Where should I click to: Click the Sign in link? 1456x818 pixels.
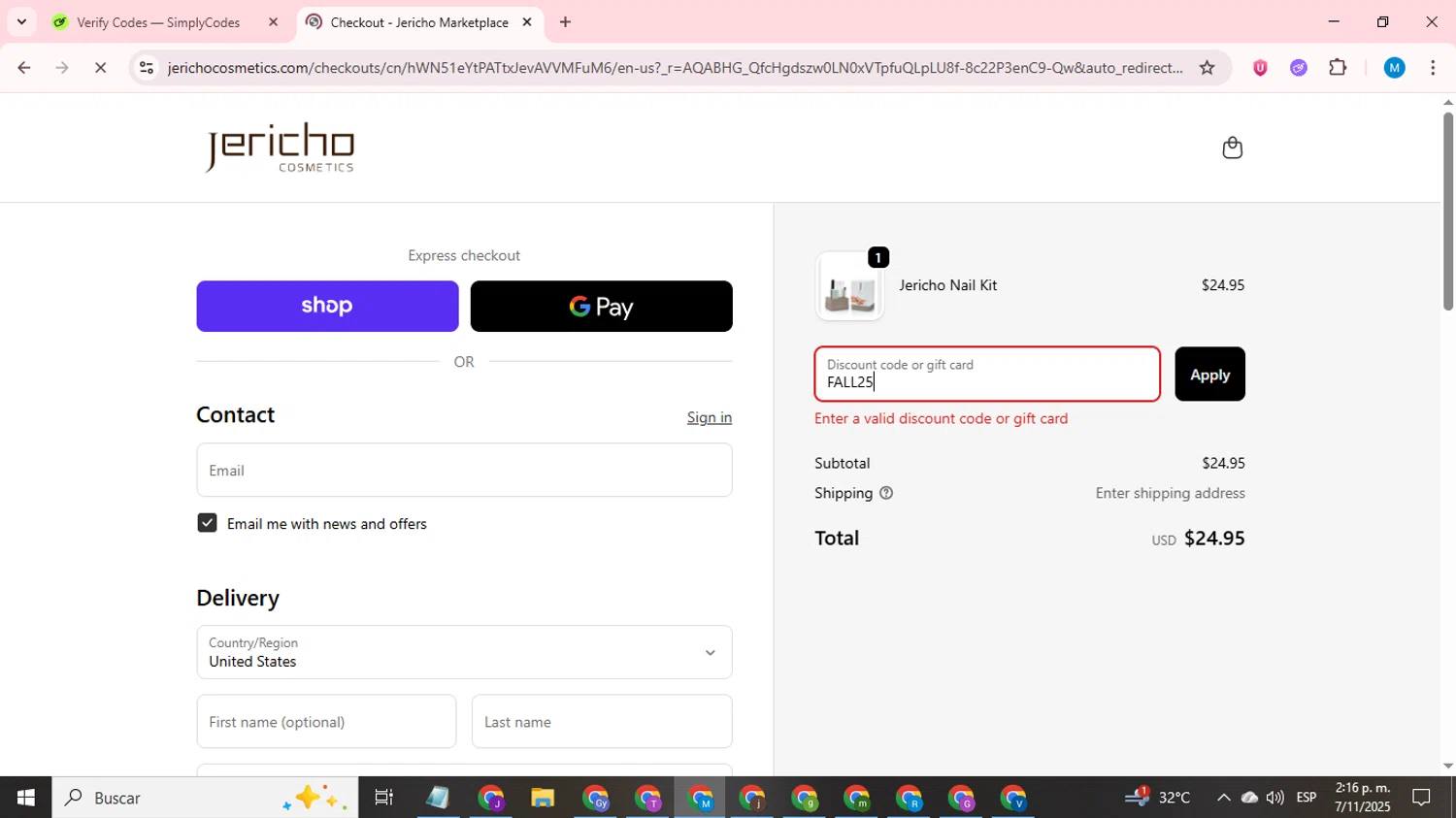[x=710, y=417]
